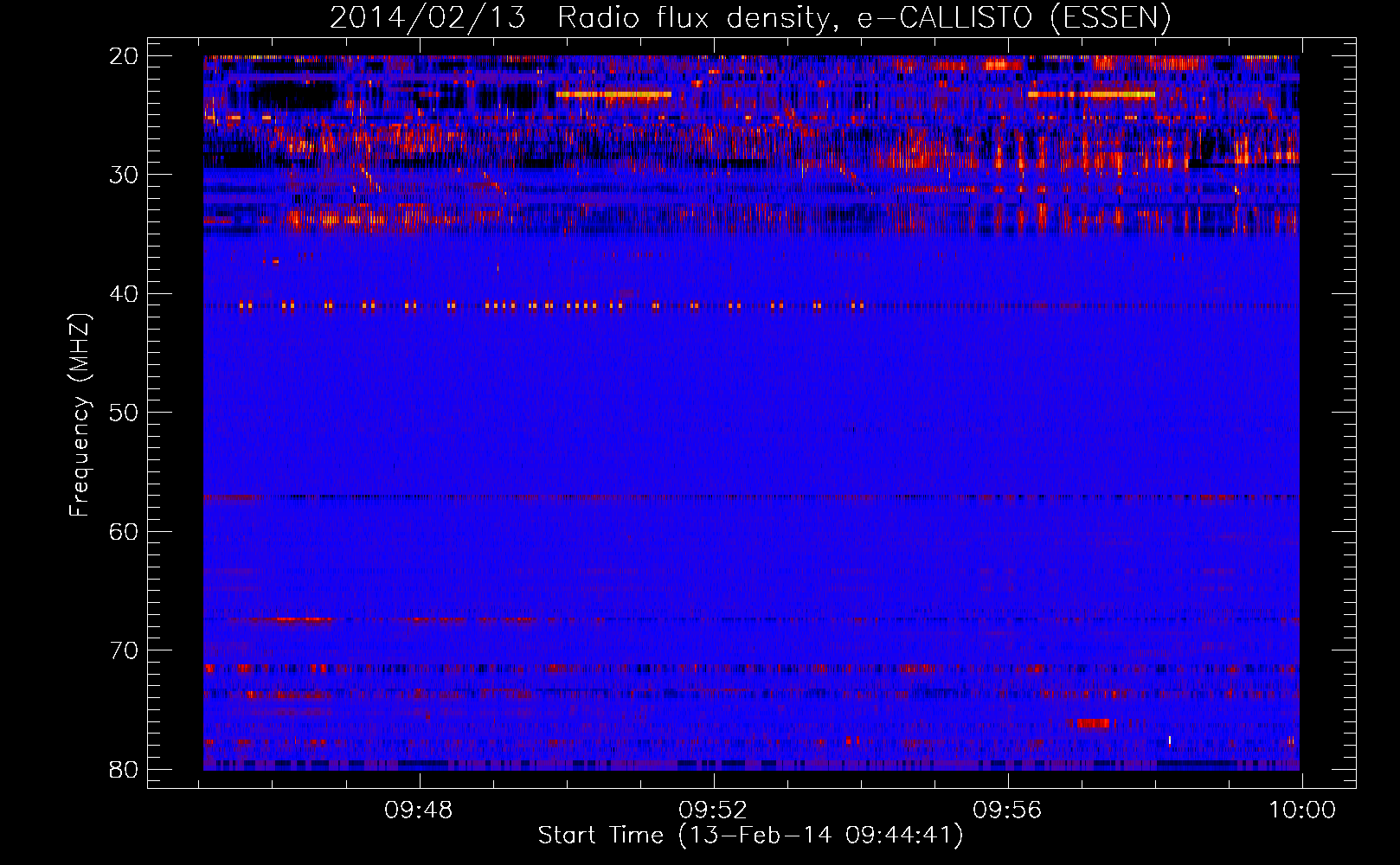Click the time tick label '10:00'
1400x865 pixels.
pyautogui.click(x=1302, y=811)
